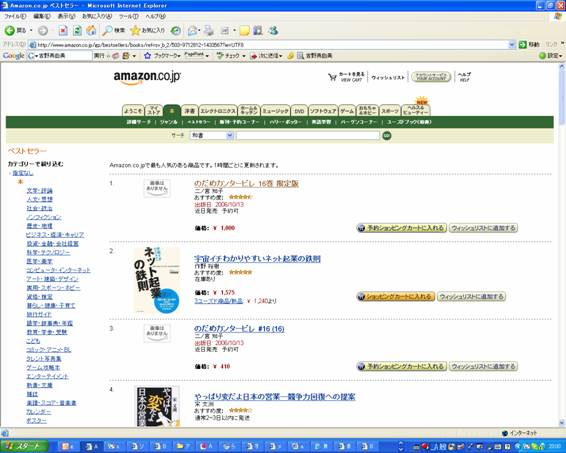Switch to the Electronics store tab
566x453 pixels.
tap(218, 111)
